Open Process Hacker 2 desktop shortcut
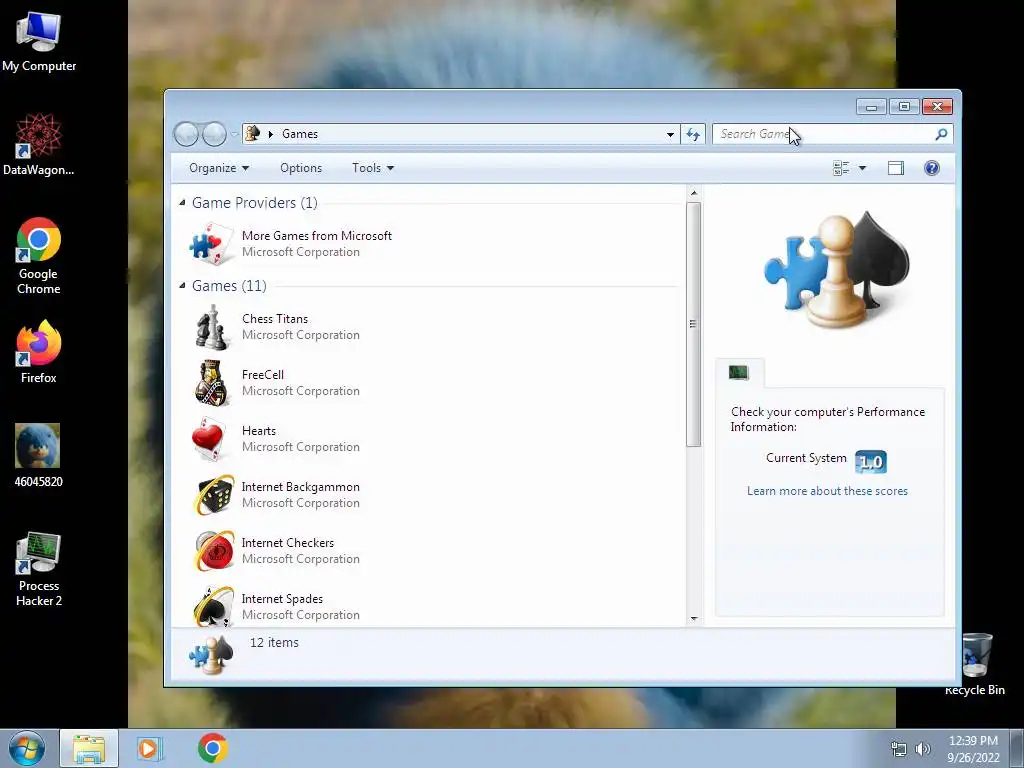This screenshot has width=1024, height=768. pyautogui.click(x=39, y=569)
